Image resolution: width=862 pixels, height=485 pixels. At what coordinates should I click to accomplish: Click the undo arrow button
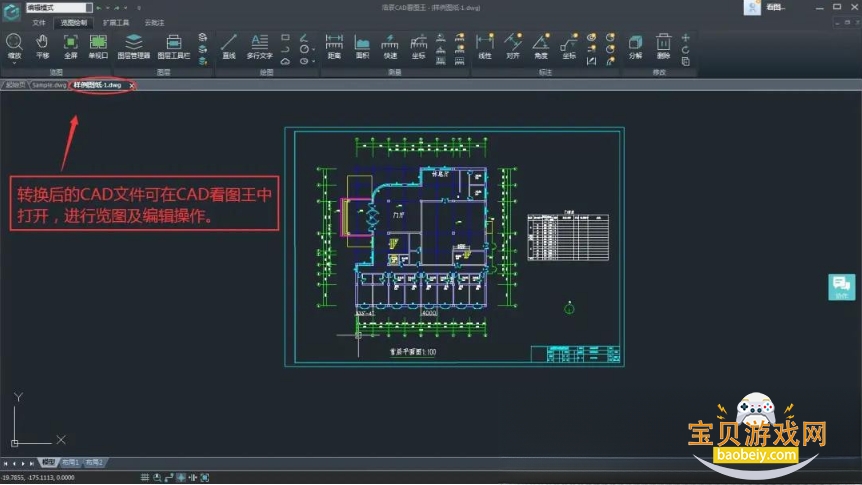coord(99,8)
